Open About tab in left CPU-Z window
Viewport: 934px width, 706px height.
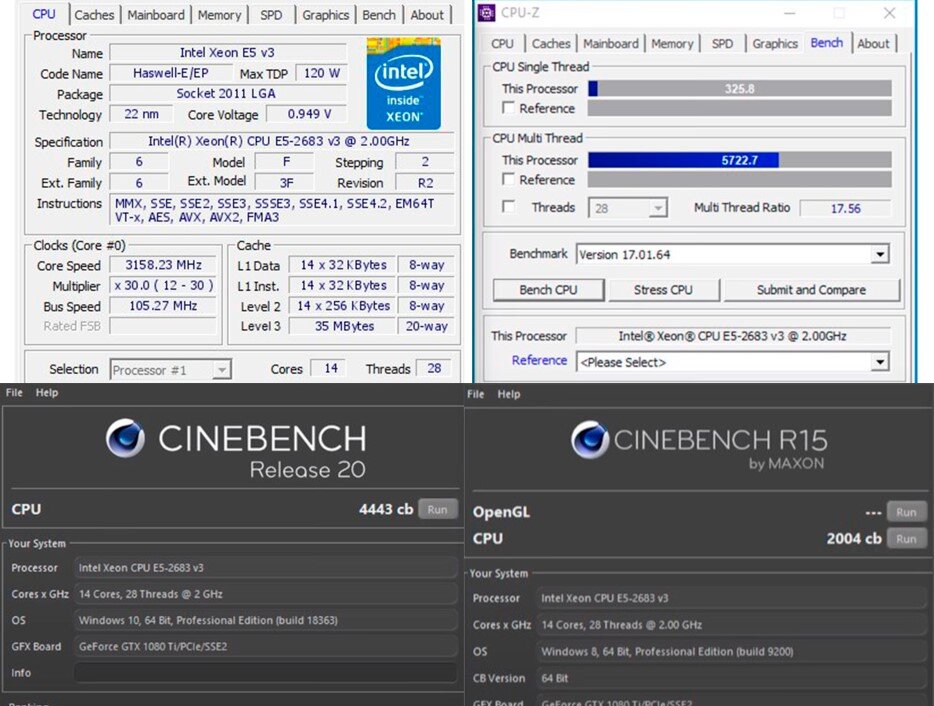tap(426, 15)
